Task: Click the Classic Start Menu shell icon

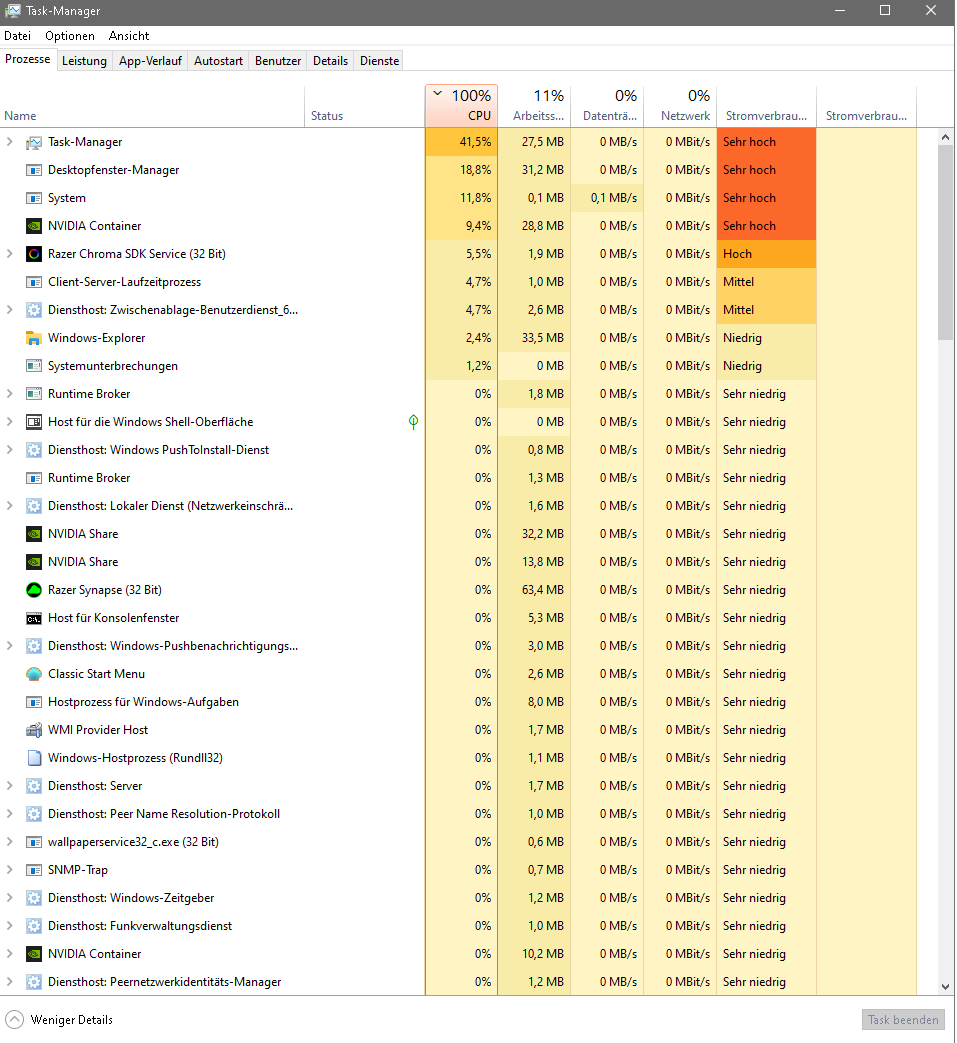Action: [34, 674]
